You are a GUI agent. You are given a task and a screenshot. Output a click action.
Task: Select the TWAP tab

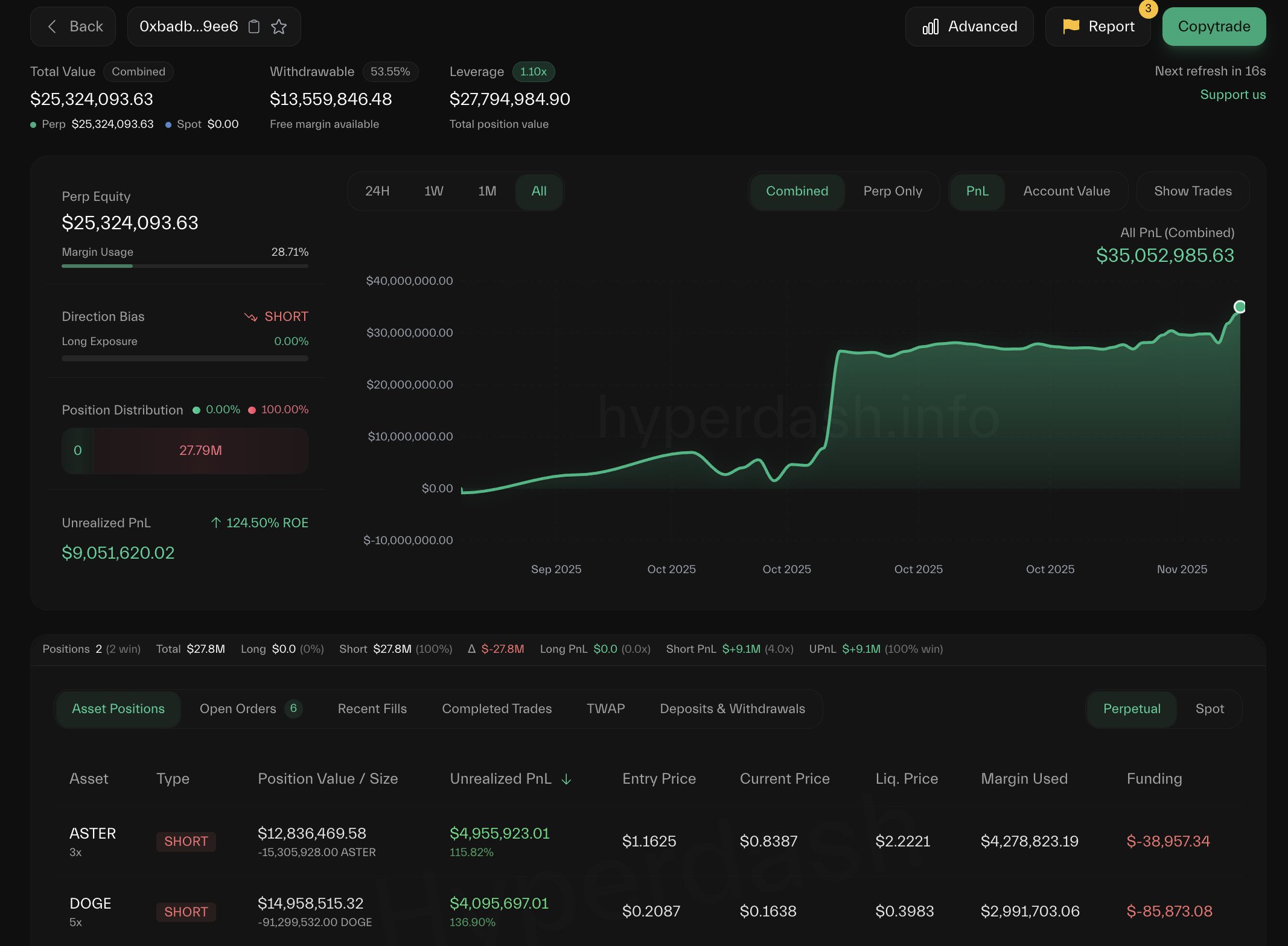coord(605,709)
